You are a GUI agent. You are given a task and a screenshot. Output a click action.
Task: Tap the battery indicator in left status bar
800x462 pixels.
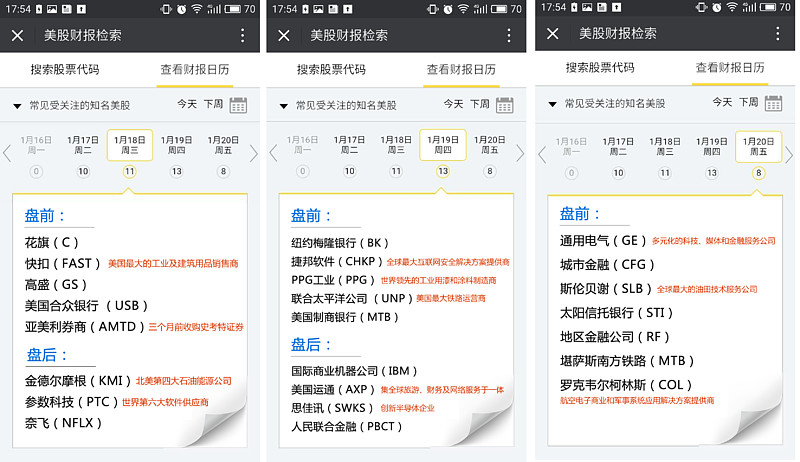pyautogui.click(x=232, y=9)
